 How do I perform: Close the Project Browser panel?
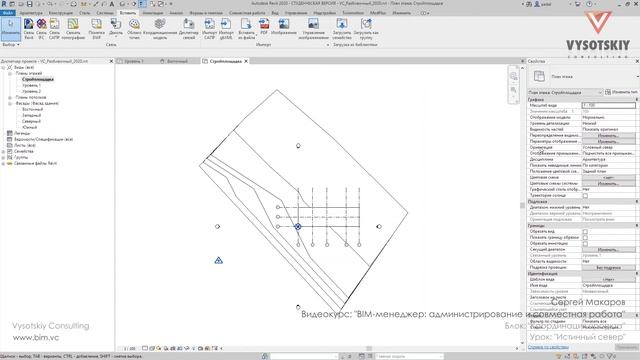[111, 61]
